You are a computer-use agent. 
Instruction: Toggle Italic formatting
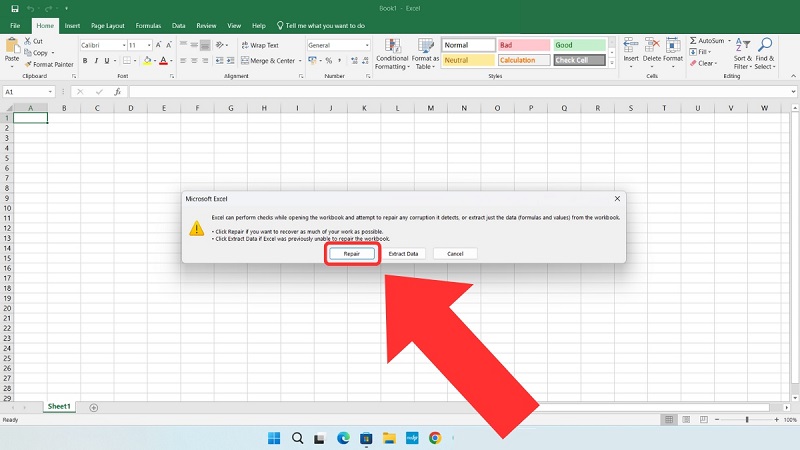(97, 60)
